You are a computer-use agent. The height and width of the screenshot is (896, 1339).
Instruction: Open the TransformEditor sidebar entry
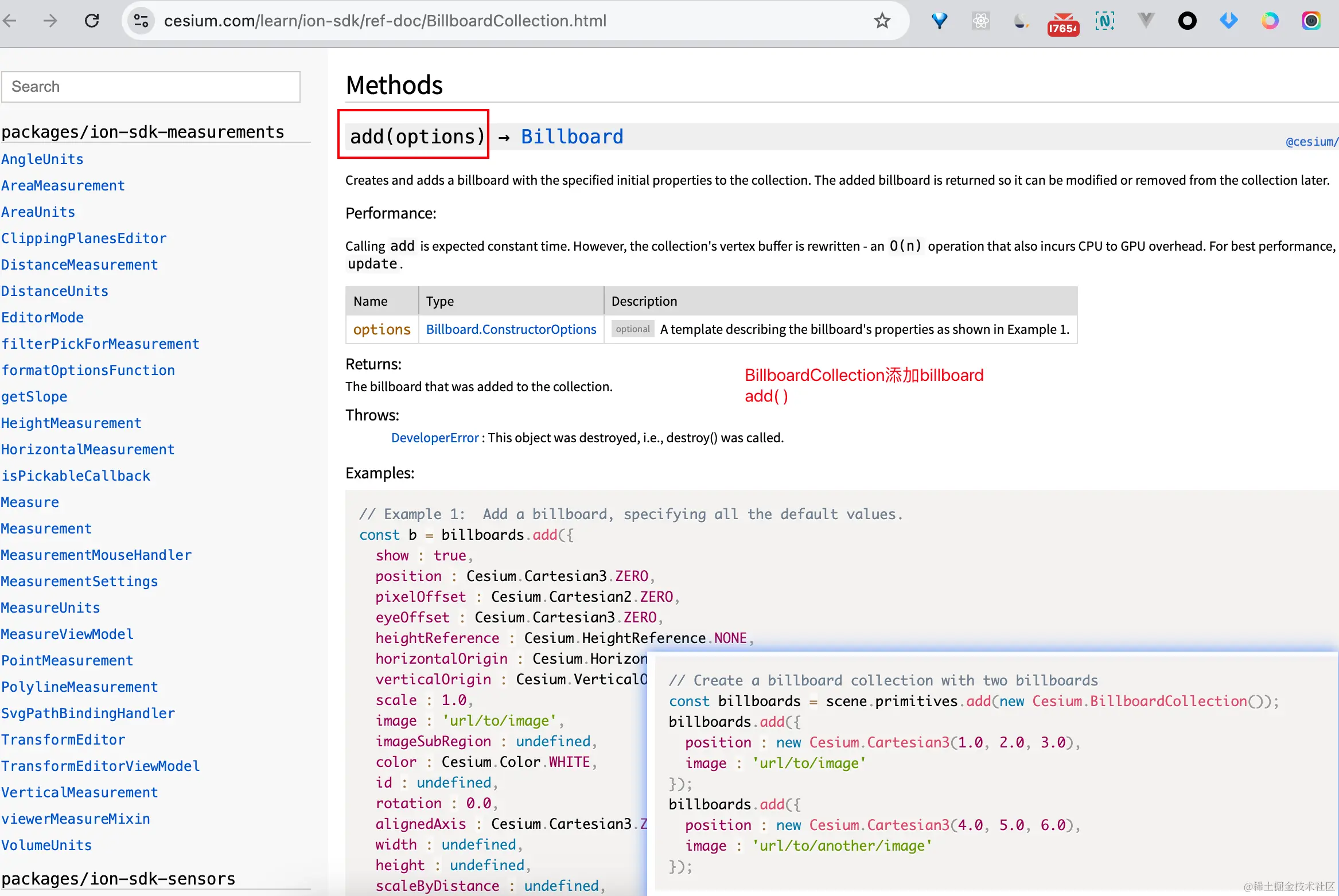[63, 740]
